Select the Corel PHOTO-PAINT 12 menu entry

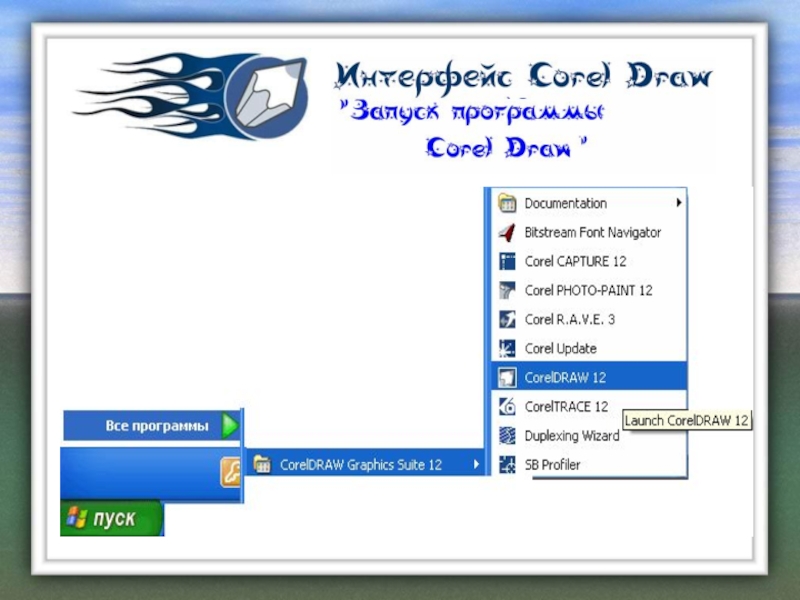click(x=588, y=290)
